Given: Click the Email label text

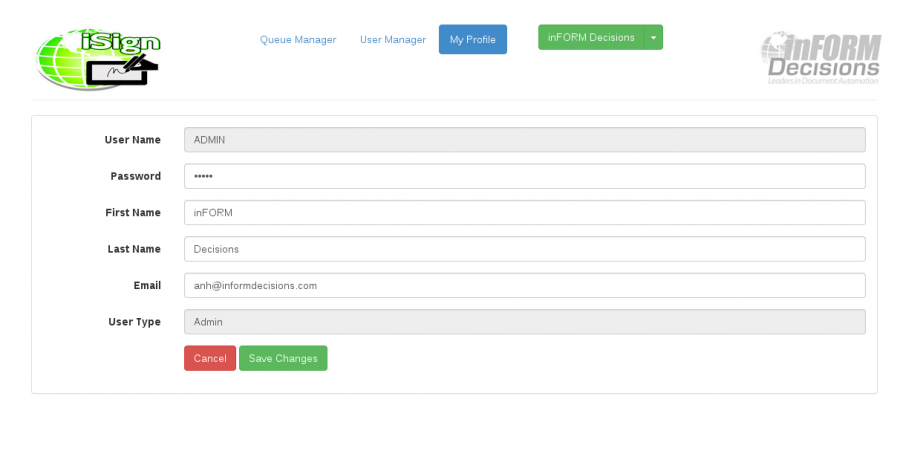Looking at the screenshot, I should [x=147, y=286].
